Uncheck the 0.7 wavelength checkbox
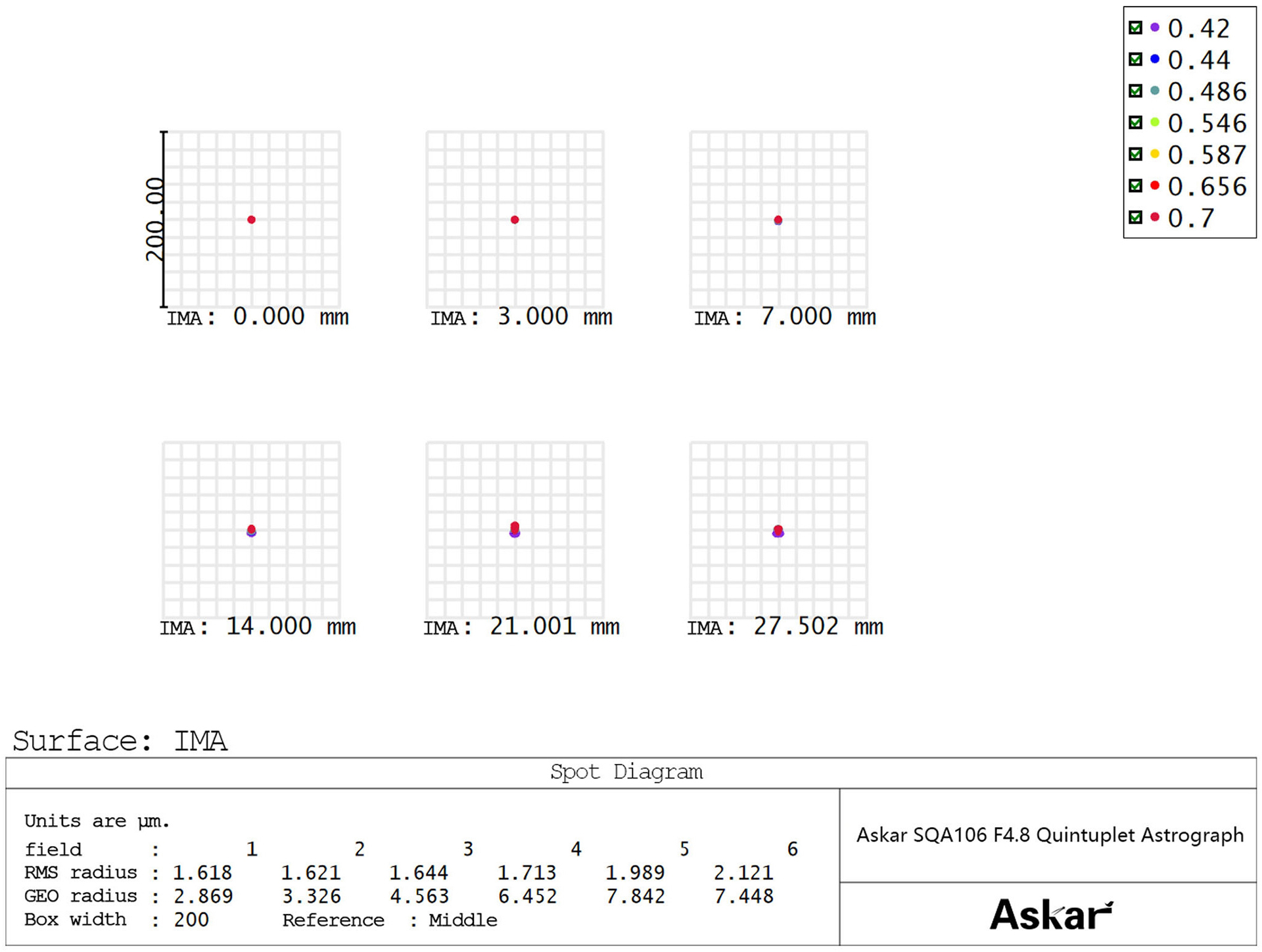 point(1135,217)
